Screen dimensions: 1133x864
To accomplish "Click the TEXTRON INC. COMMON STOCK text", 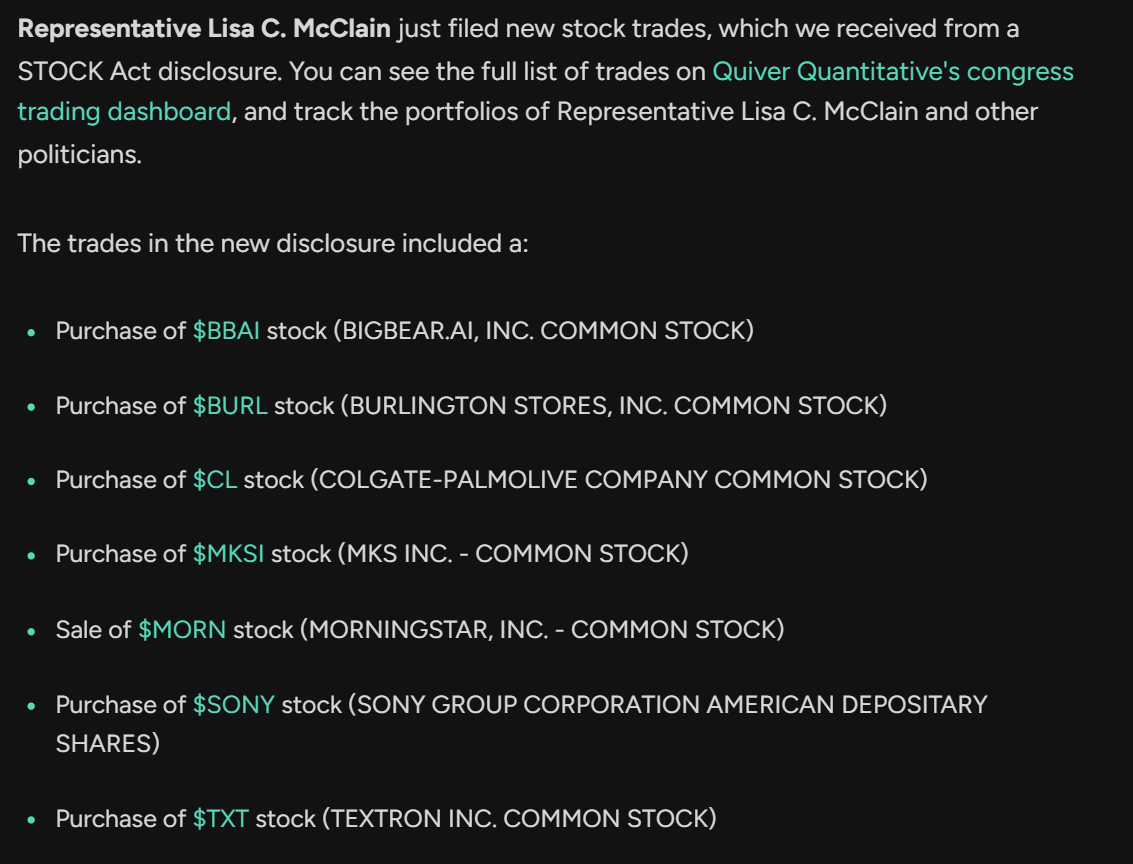I will pos(519,819).
